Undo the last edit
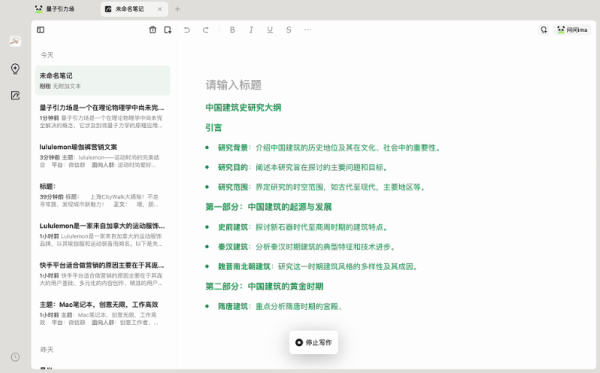This screenshot has height=373, width=600. click(187, 30)
